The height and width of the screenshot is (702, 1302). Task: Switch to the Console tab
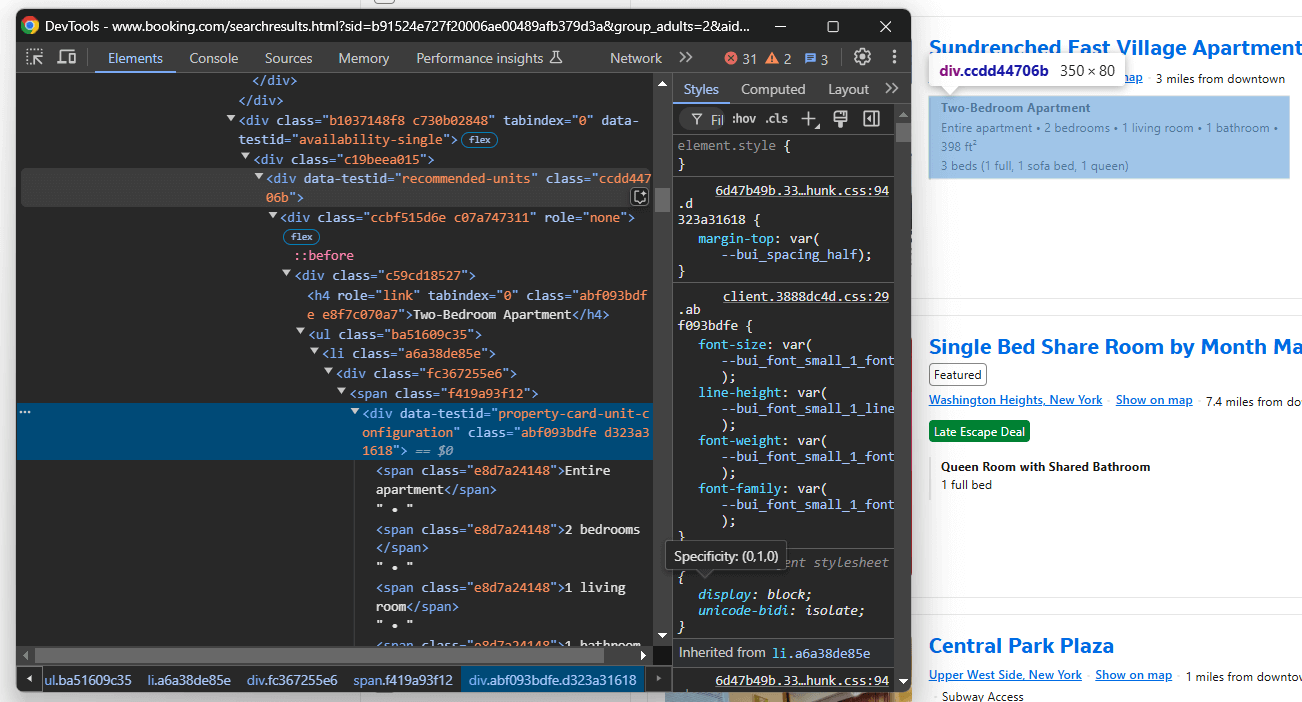point(214,58)
